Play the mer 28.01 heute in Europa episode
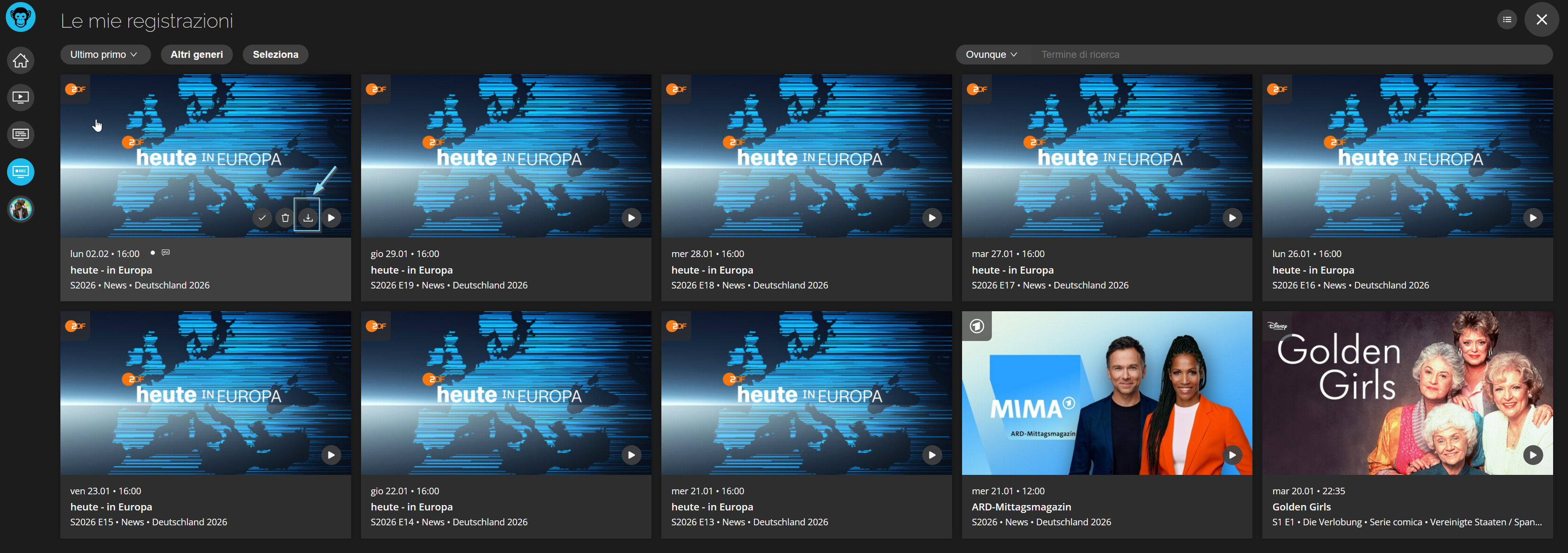Screen dimensions: 1568x553 (x=931, y=218)
